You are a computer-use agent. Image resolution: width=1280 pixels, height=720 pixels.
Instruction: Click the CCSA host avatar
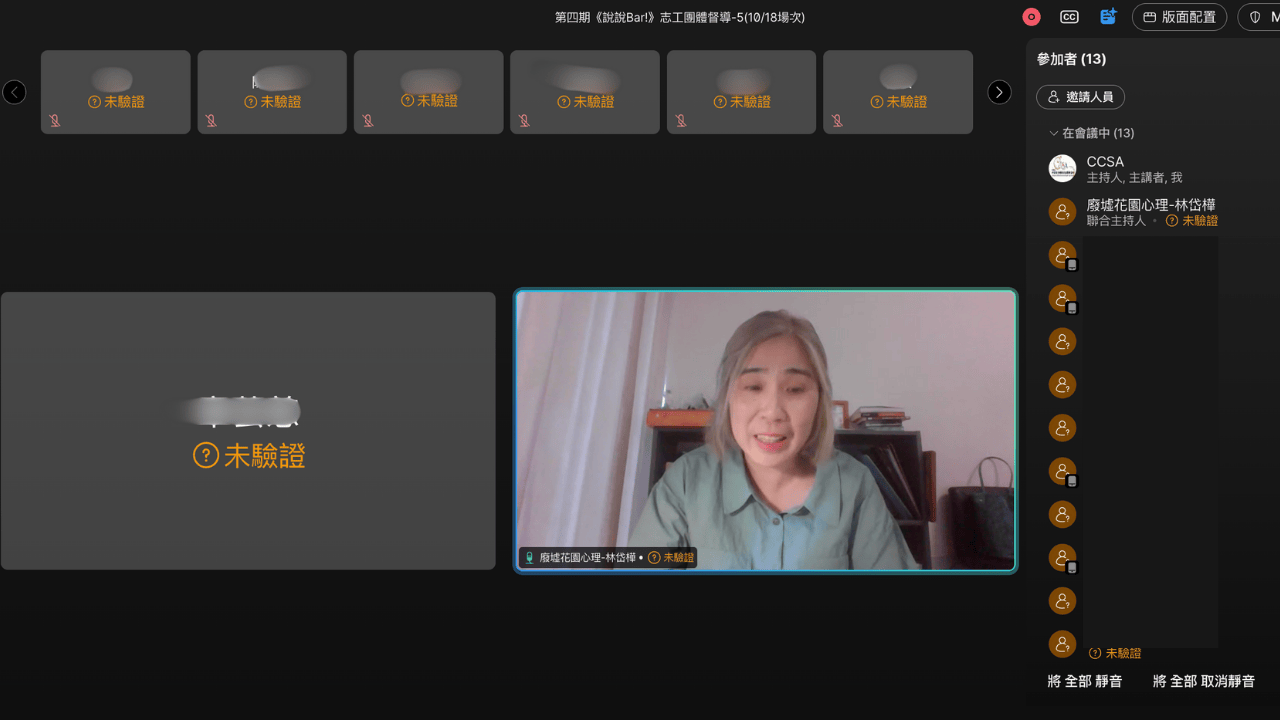click(1062, 168)
